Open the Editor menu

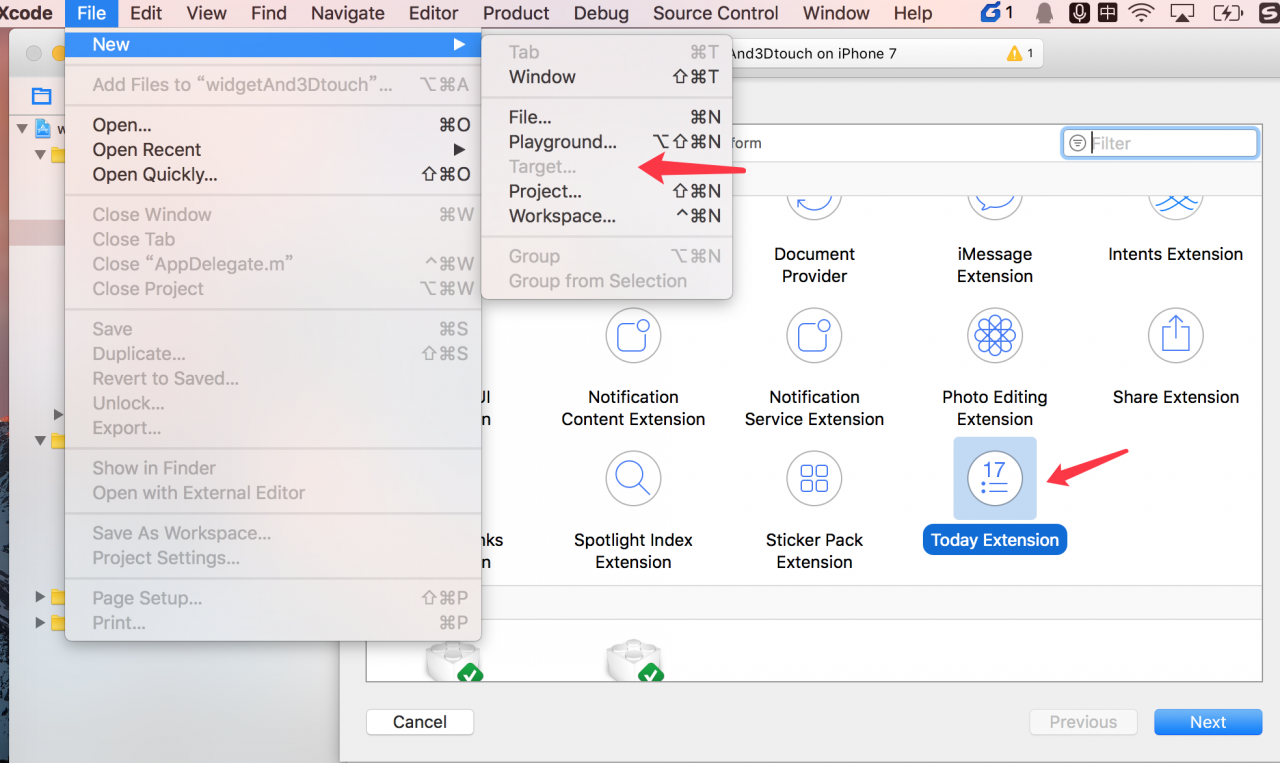coord(433,13)
